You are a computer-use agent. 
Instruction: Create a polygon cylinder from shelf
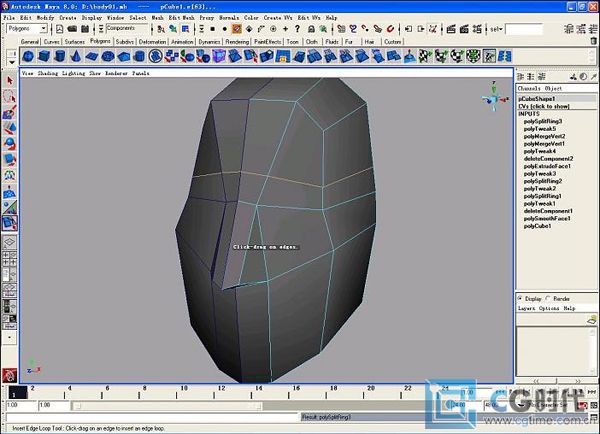pyautogui.click(x=60, y=57)
